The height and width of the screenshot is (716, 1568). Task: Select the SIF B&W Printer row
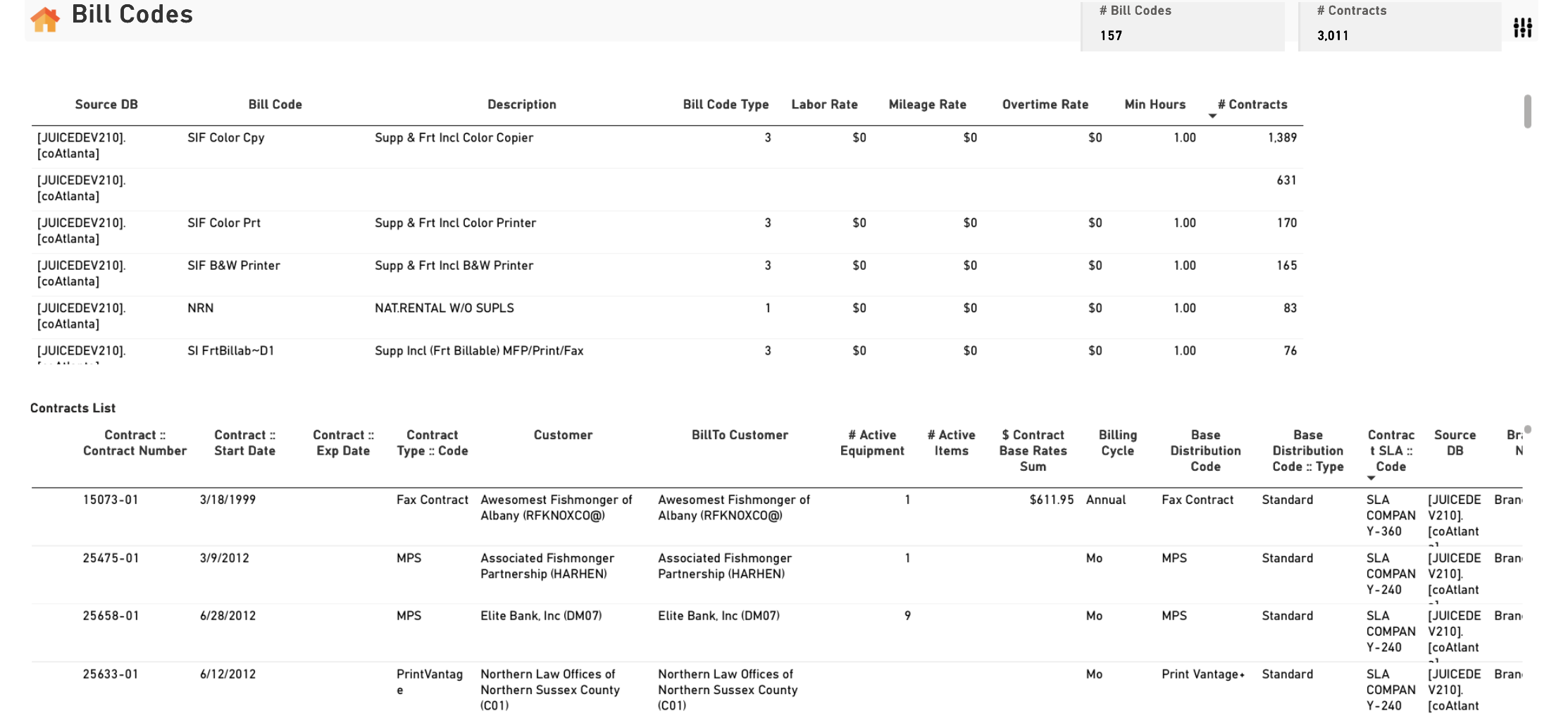click(x=667, y=273)
